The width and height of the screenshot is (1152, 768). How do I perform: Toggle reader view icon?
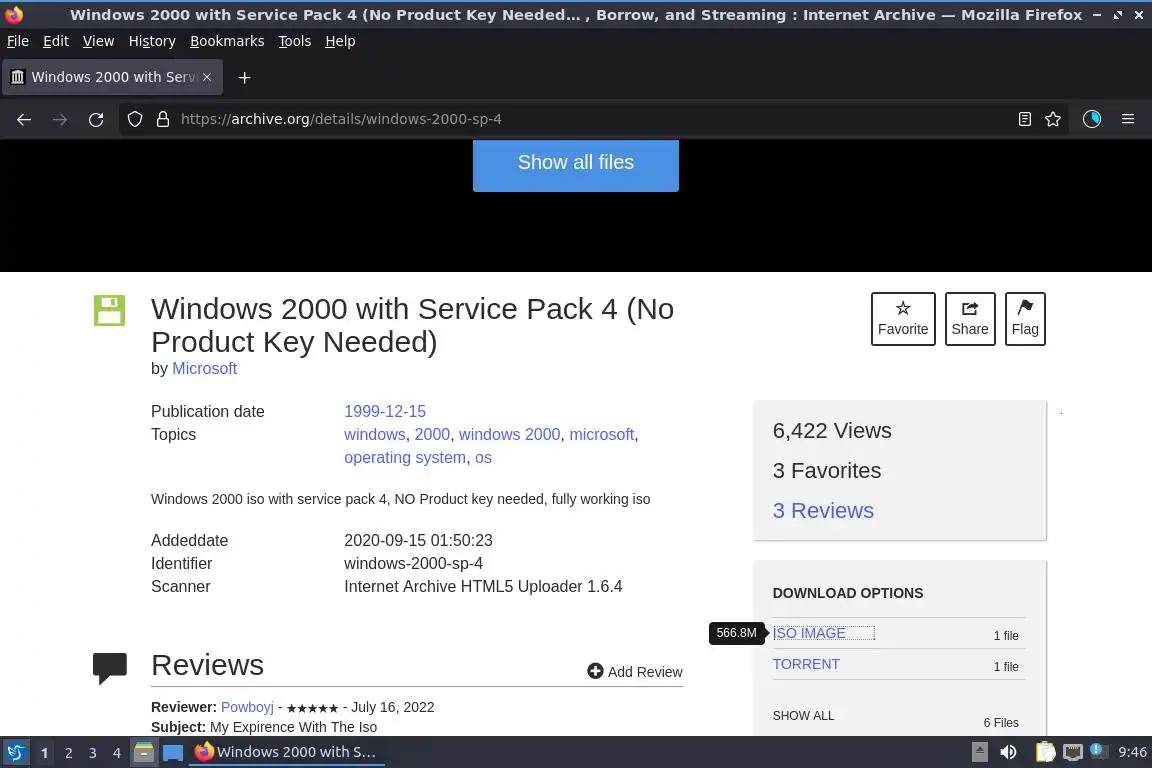(x=1025, y=119)
